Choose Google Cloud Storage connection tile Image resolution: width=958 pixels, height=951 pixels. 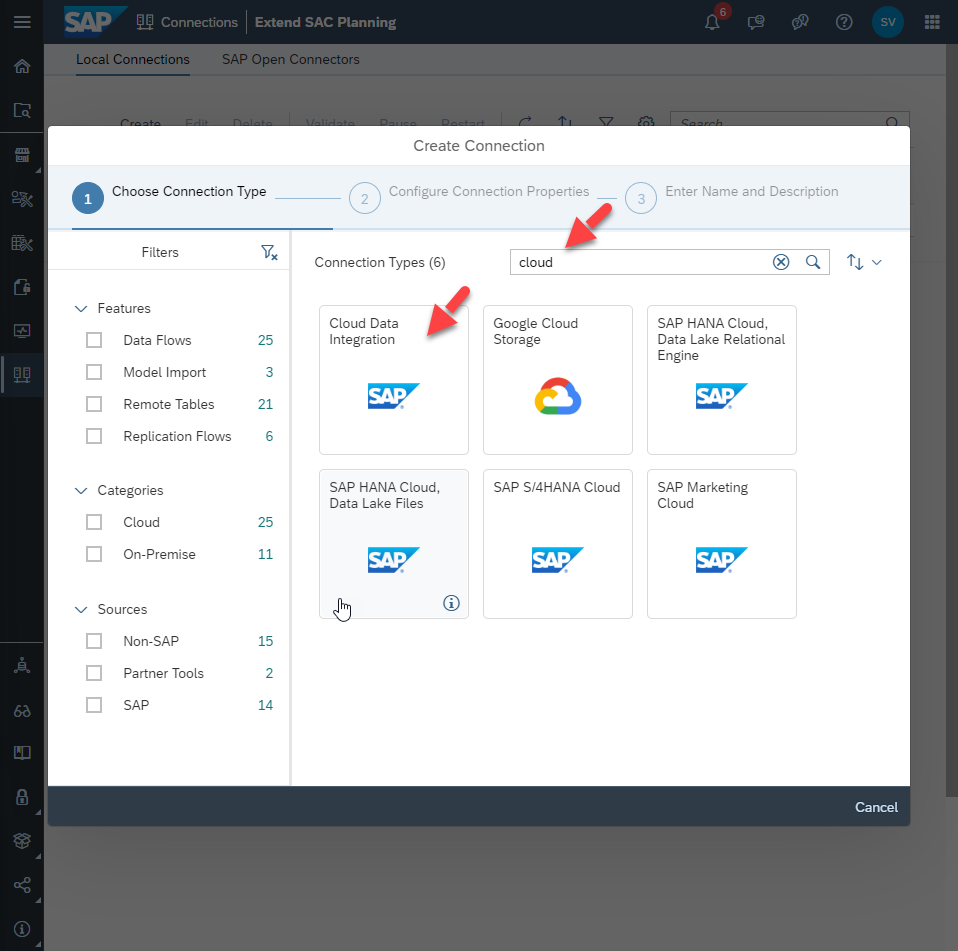[558, 380]
